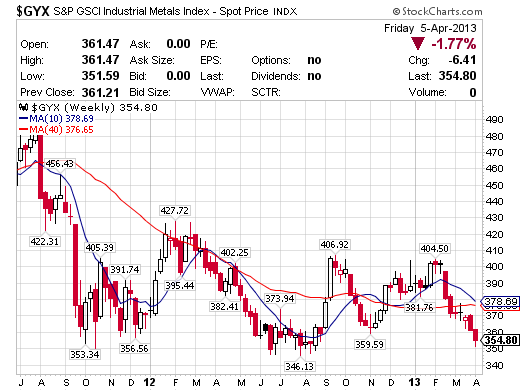Click the 391.74 peak price label
Screen dimensions: 520x391
(125, 269)
